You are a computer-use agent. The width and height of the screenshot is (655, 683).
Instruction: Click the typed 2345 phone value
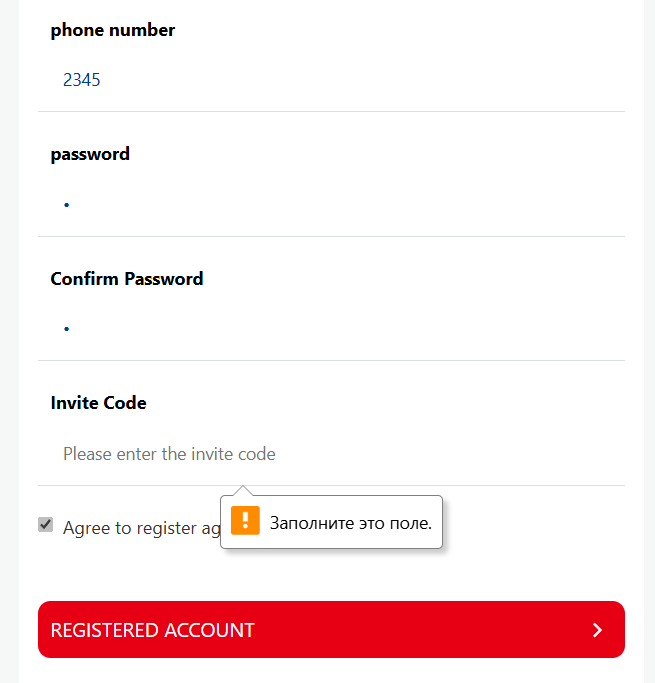81,80
